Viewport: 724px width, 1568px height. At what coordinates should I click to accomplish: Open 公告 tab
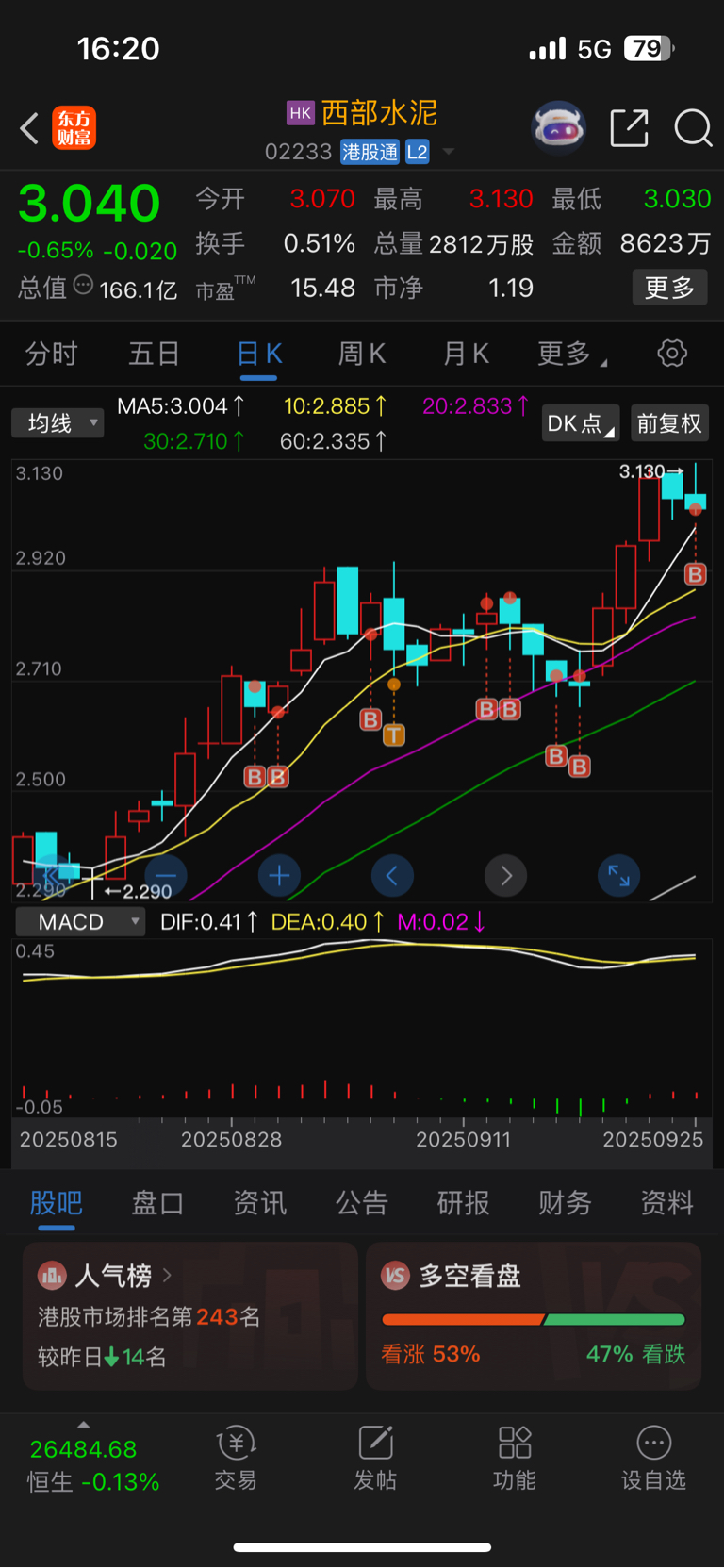[x=362, y=1203]
